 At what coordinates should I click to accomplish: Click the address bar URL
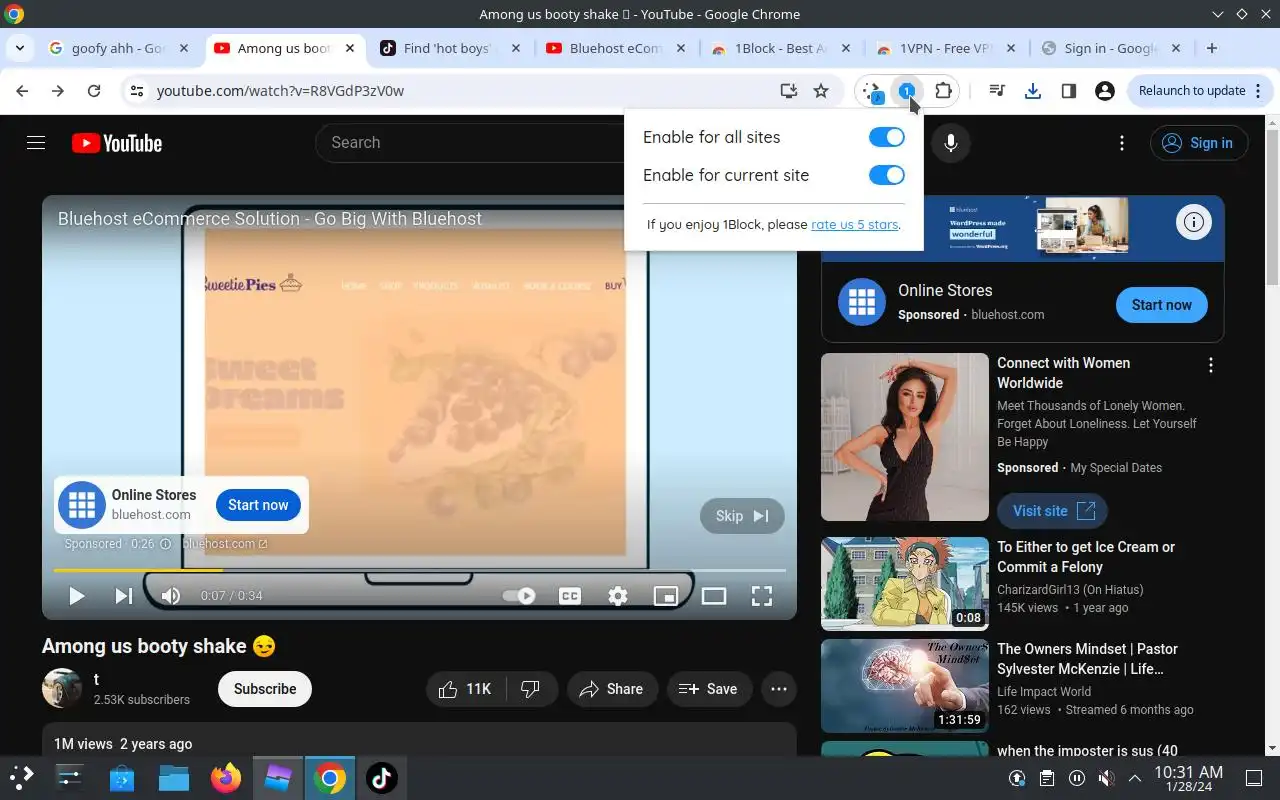280,91
